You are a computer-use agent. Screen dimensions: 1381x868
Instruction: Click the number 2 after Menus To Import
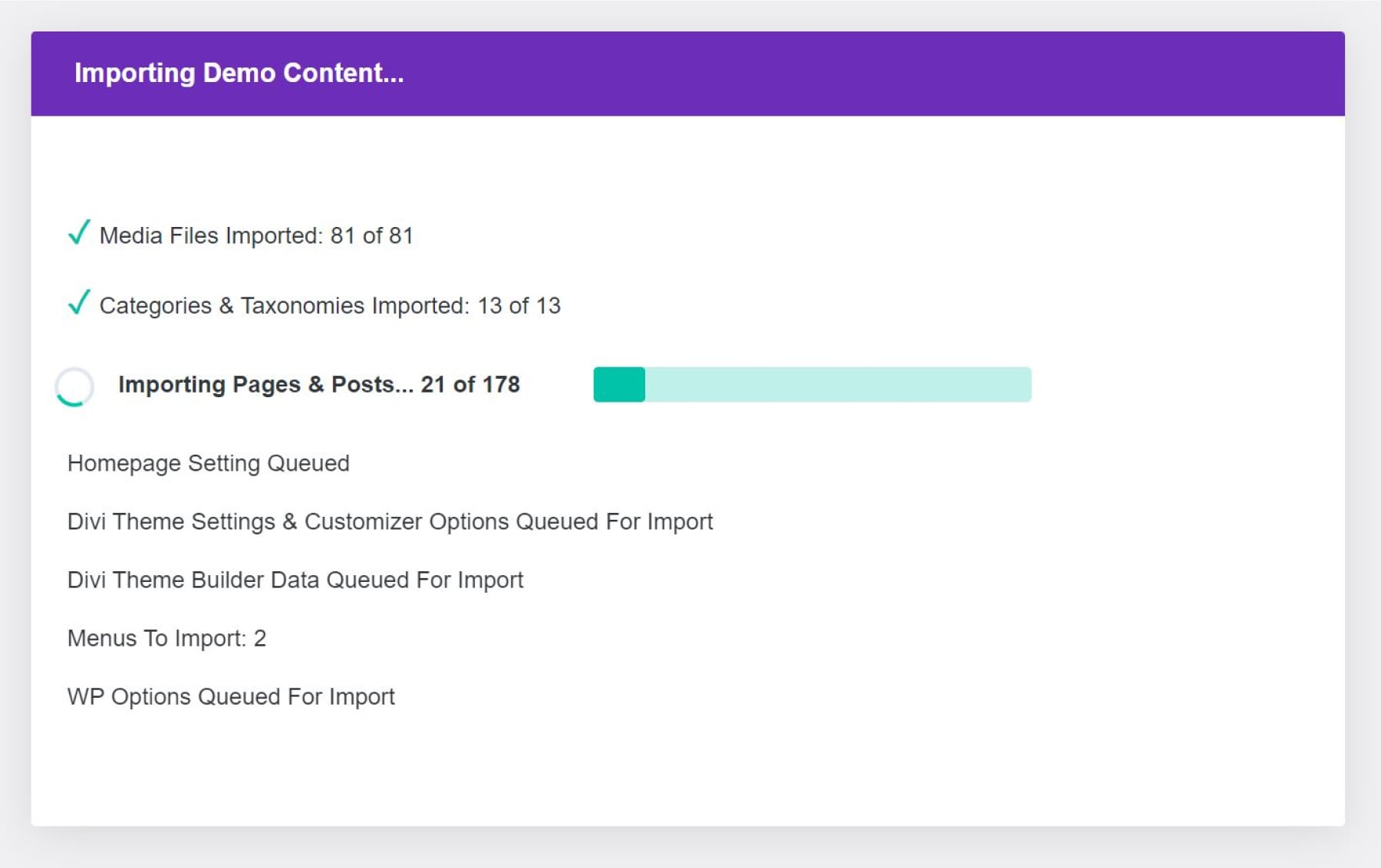point(260,638)
